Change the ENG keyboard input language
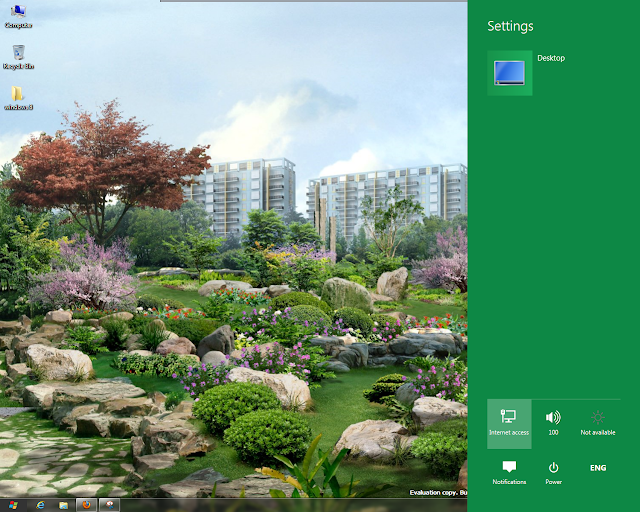Screen dimensions: 640x512 click(x=598, y=468)
